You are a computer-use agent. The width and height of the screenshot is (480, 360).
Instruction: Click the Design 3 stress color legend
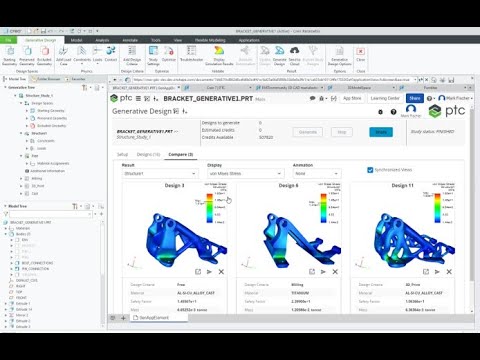click(209, 208)
